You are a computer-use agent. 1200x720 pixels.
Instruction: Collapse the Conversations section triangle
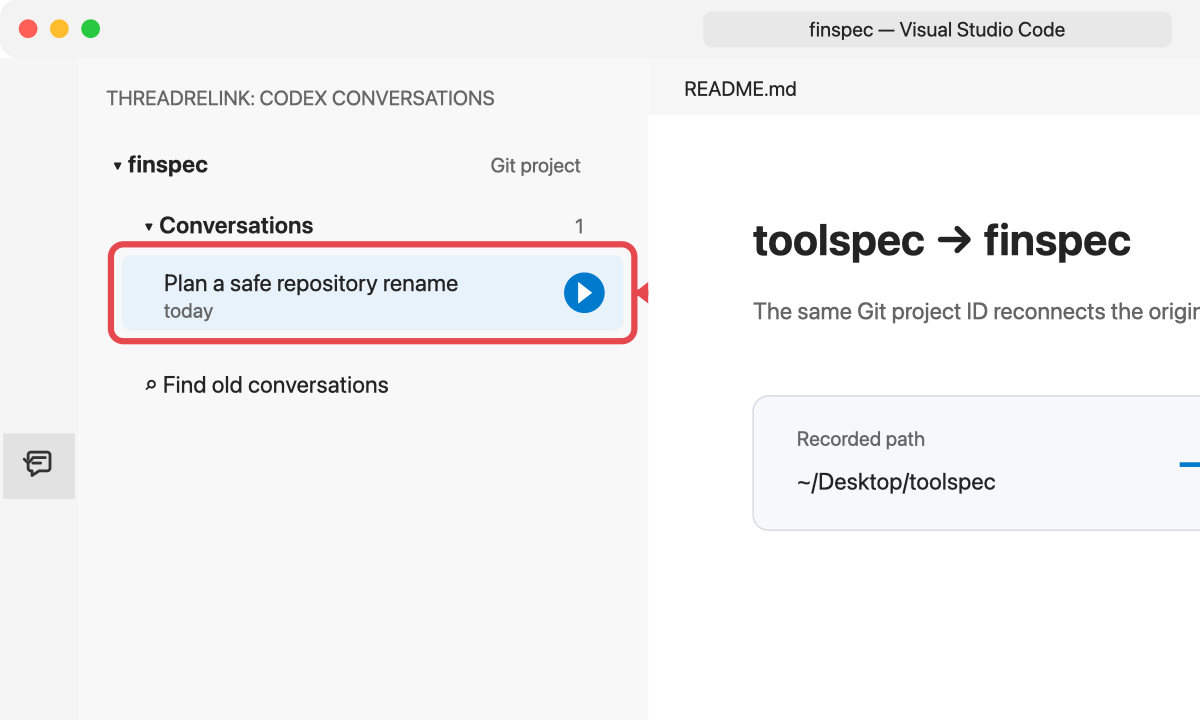pyautogui.click(x=149, y=227)
